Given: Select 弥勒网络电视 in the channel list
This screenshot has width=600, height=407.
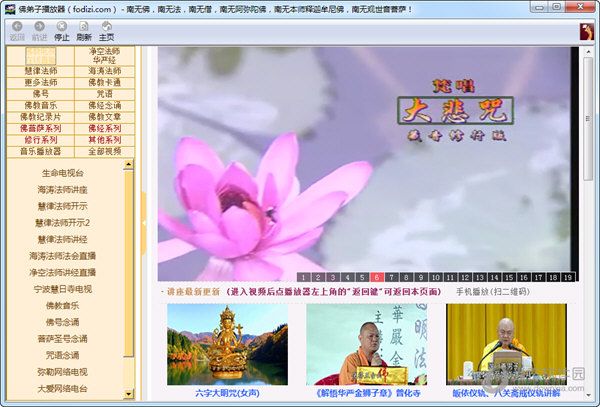Looking at the screenshot, I should pyautogui.click(x=63, y=372).
